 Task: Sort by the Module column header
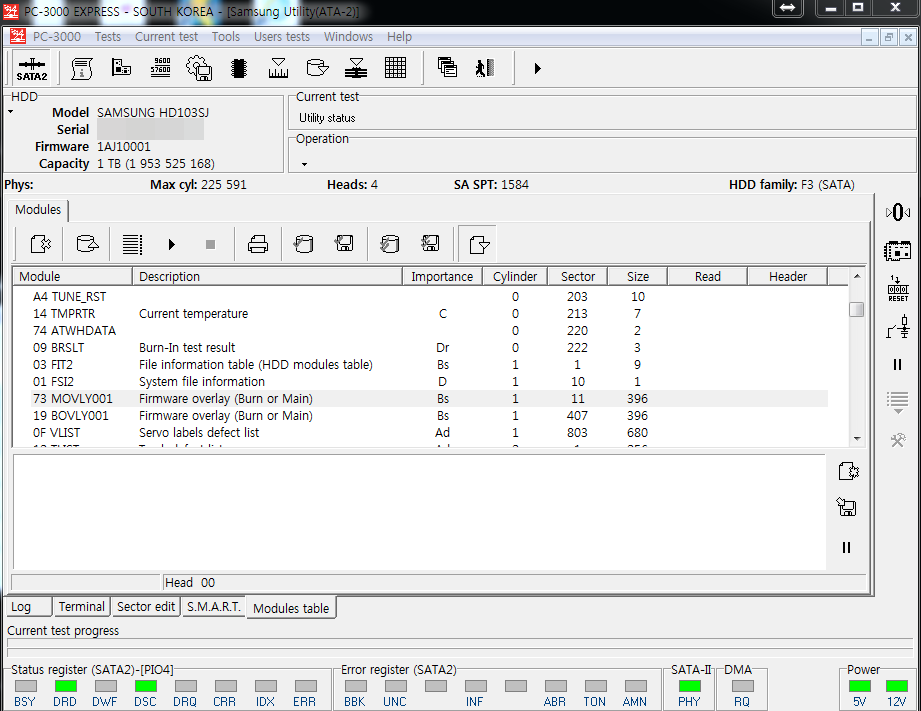coord(73,276)
